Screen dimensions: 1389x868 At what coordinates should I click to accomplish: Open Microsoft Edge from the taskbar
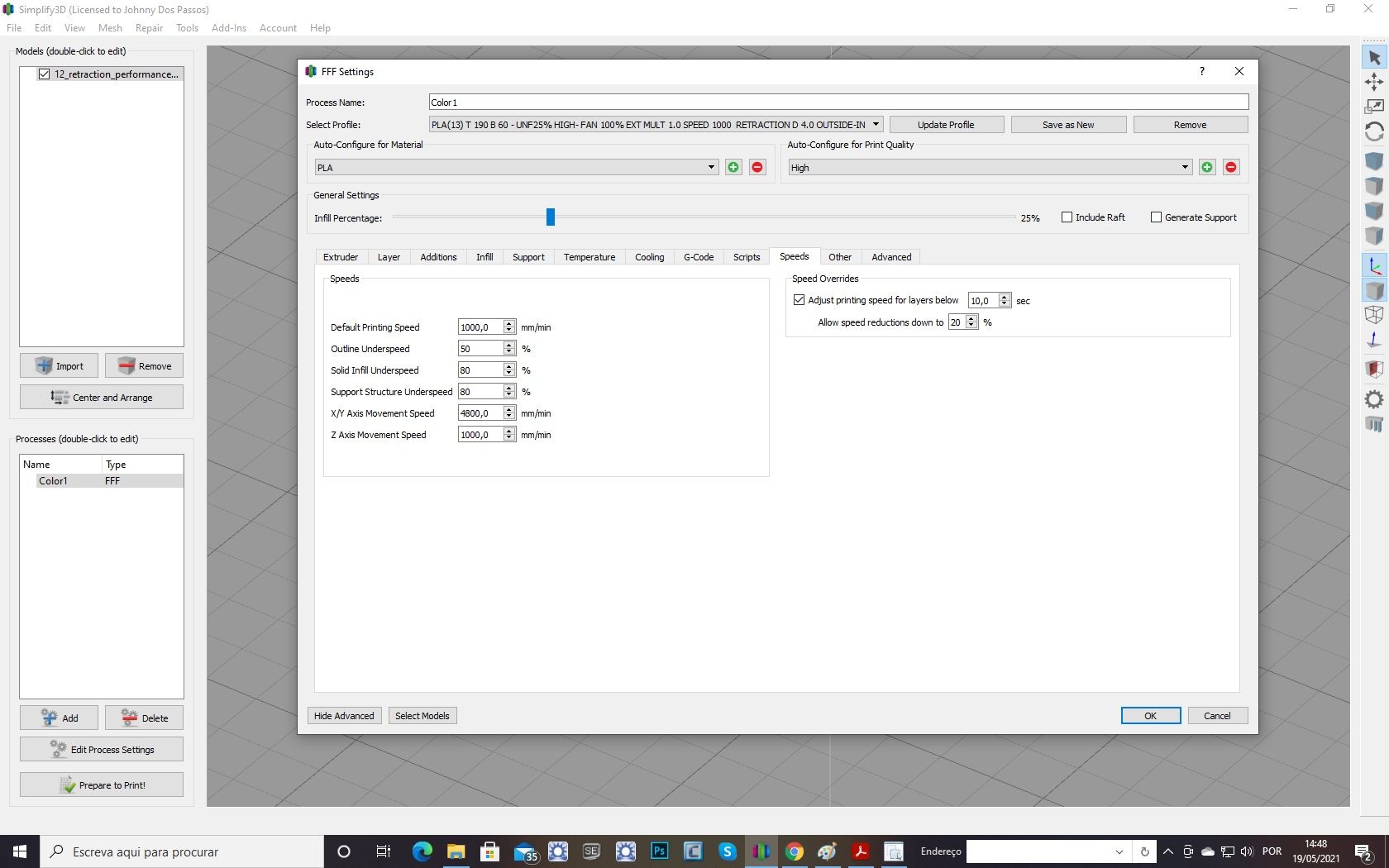pos(422,851)
